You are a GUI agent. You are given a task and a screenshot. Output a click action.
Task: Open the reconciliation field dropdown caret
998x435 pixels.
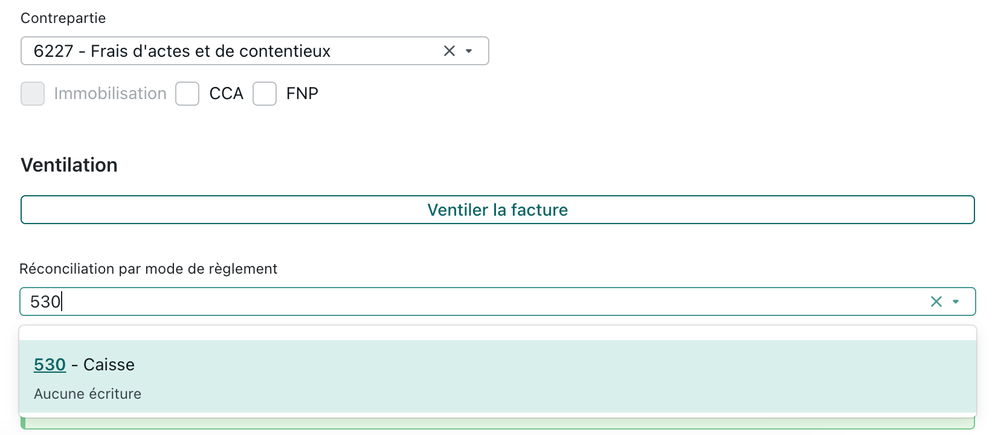pyautogui.click(x=956, y=302)
